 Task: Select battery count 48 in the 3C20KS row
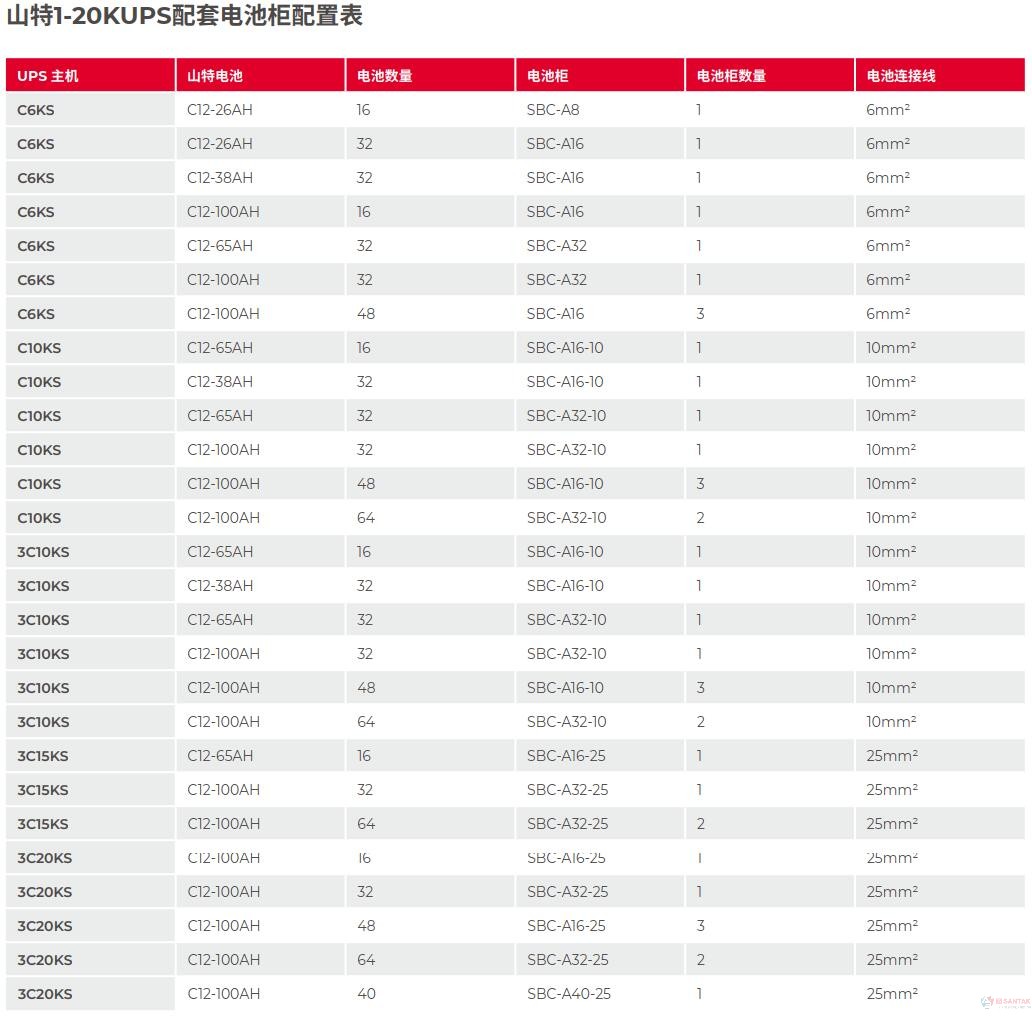[x=365, y=926]
